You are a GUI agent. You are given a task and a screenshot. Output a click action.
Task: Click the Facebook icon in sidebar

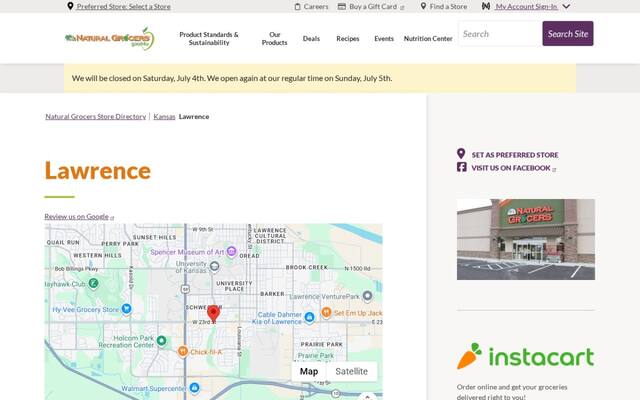[462, 167]
